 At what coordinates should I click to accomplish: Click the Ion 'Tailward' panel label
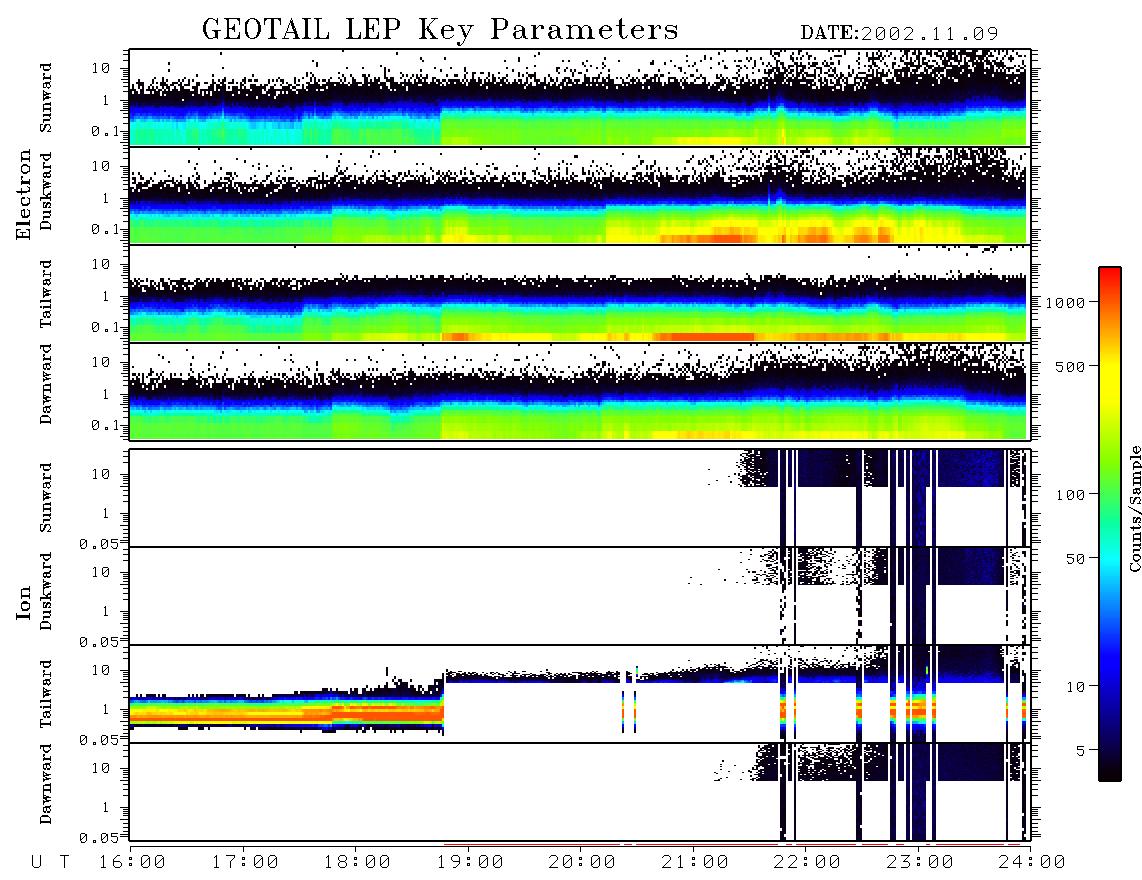[46, 694]
